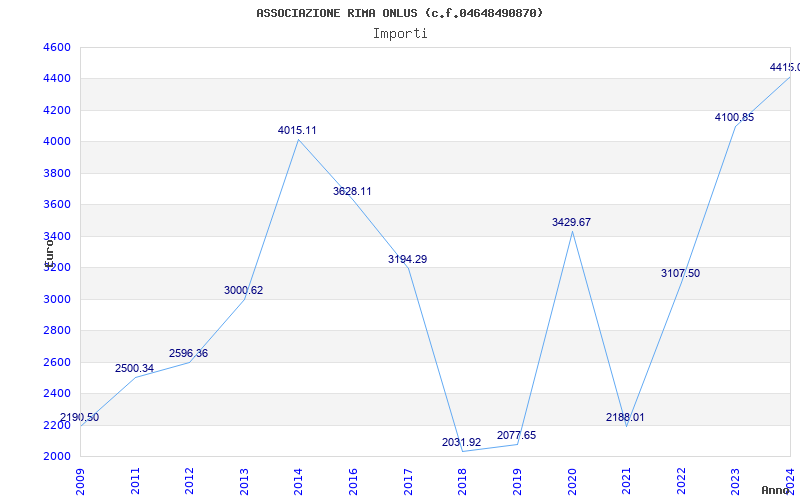Click the Anno axis label
The image size is (800, 500).
coord(776,490)
